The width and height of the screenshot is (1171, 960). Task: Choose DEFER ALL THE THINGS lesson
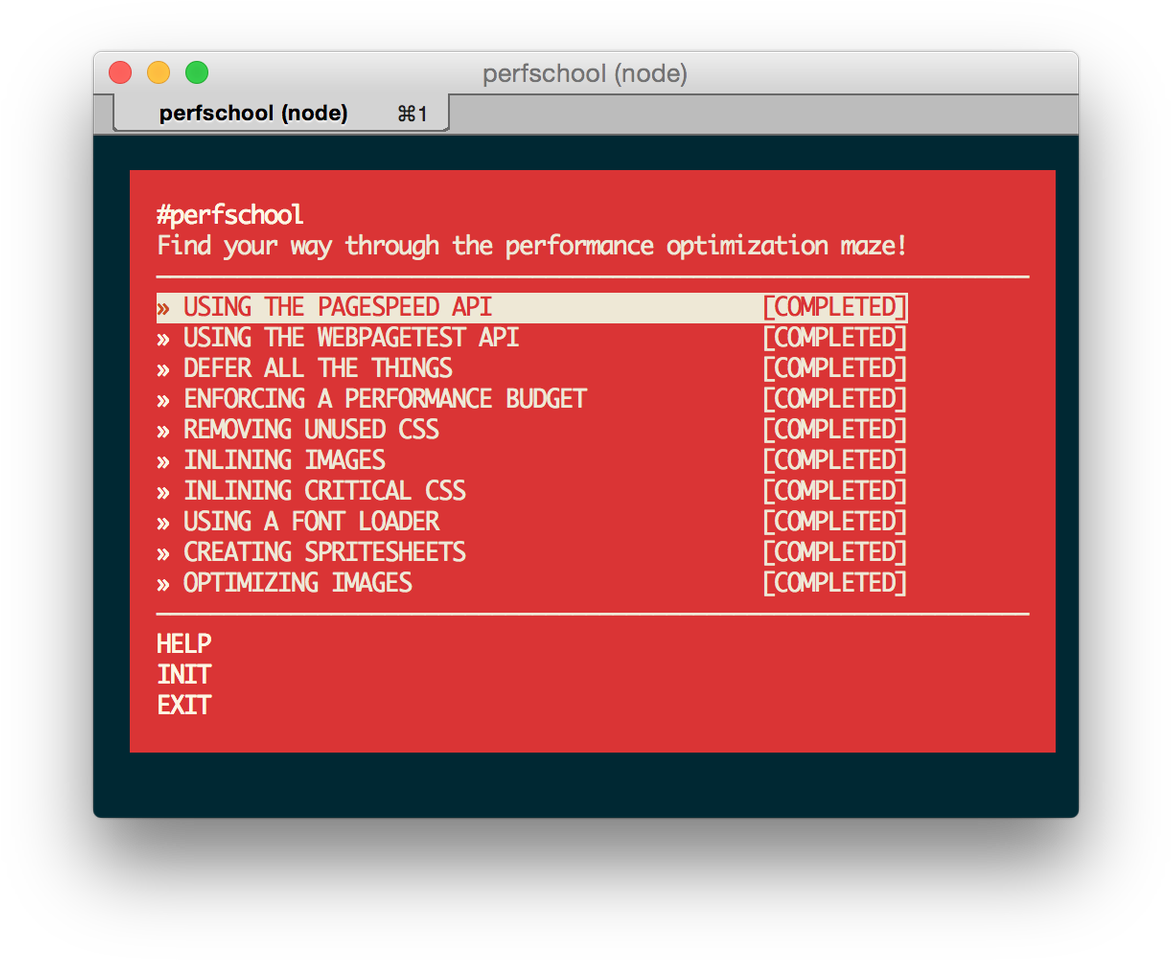(x=532, y=368)
